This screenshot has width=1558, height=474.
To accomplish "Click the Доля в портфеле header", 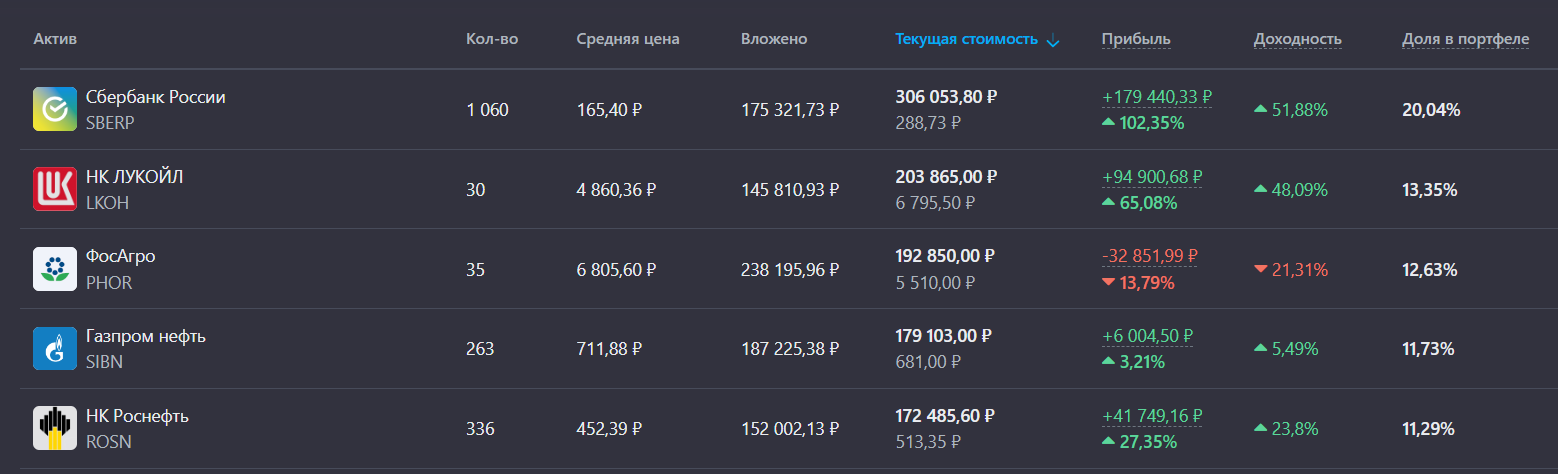I will coord(1465,39).
